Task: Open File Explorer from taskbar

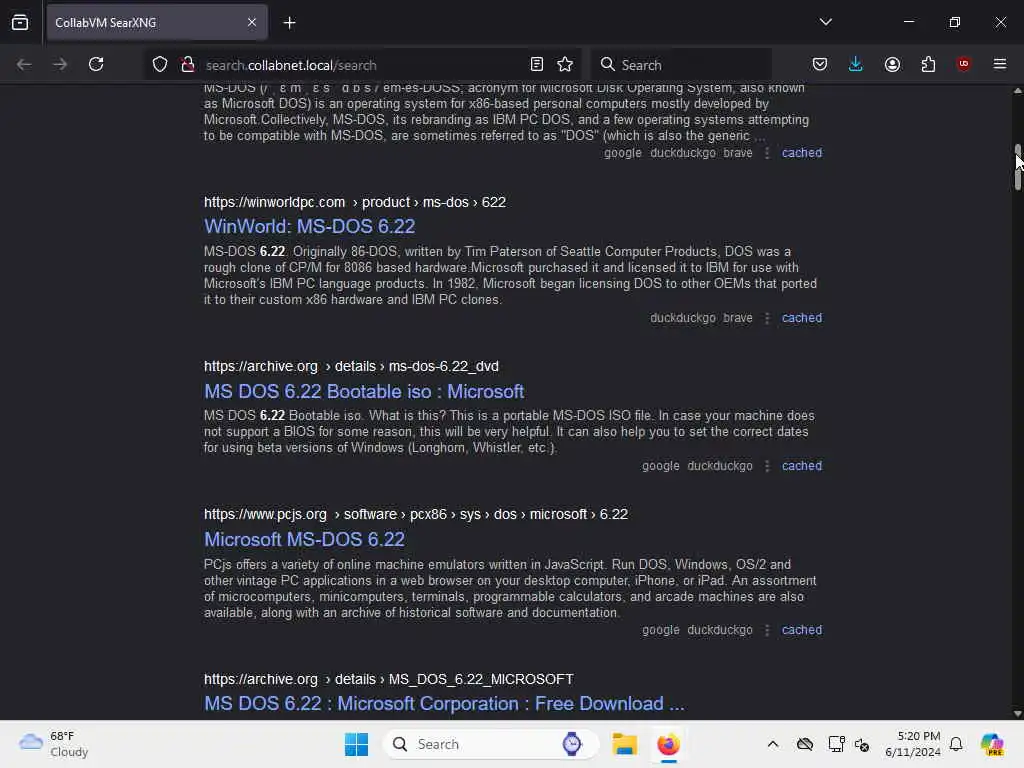Action: point(624,744)
